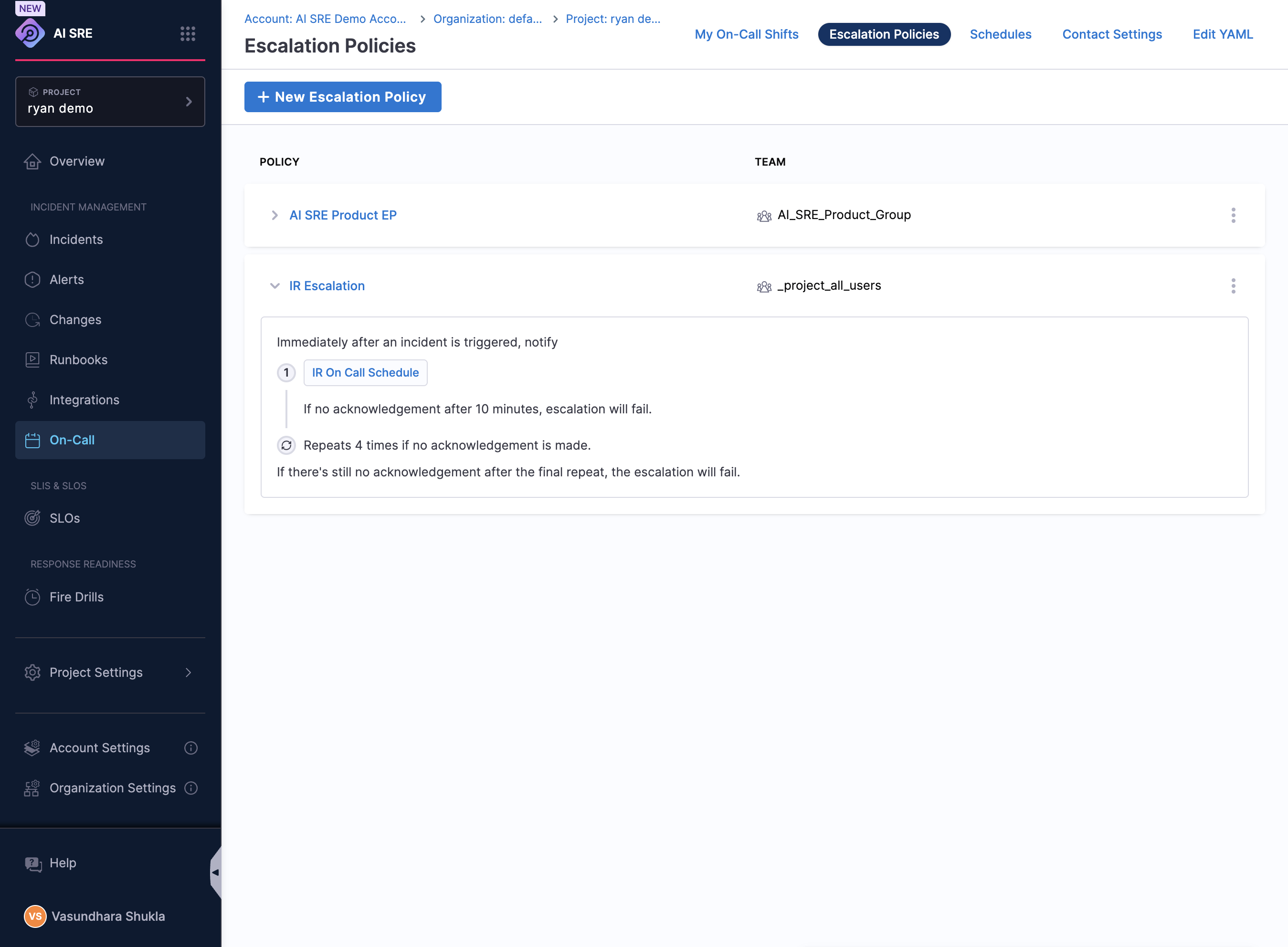Collapse the sidebar with arrow handle
1288x947 pixels.
215,873
